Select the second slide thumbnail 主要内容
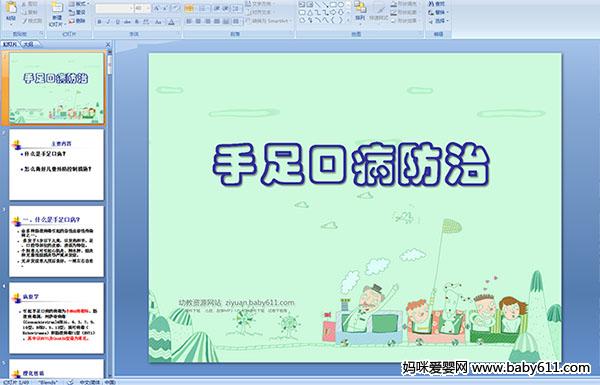Screen dimensions: 600x385 (56, 165)
